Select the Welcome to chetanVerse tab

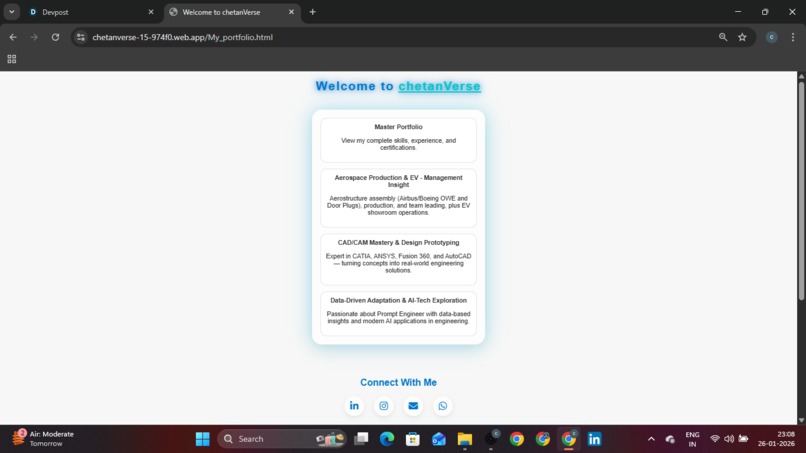point(232,12)
